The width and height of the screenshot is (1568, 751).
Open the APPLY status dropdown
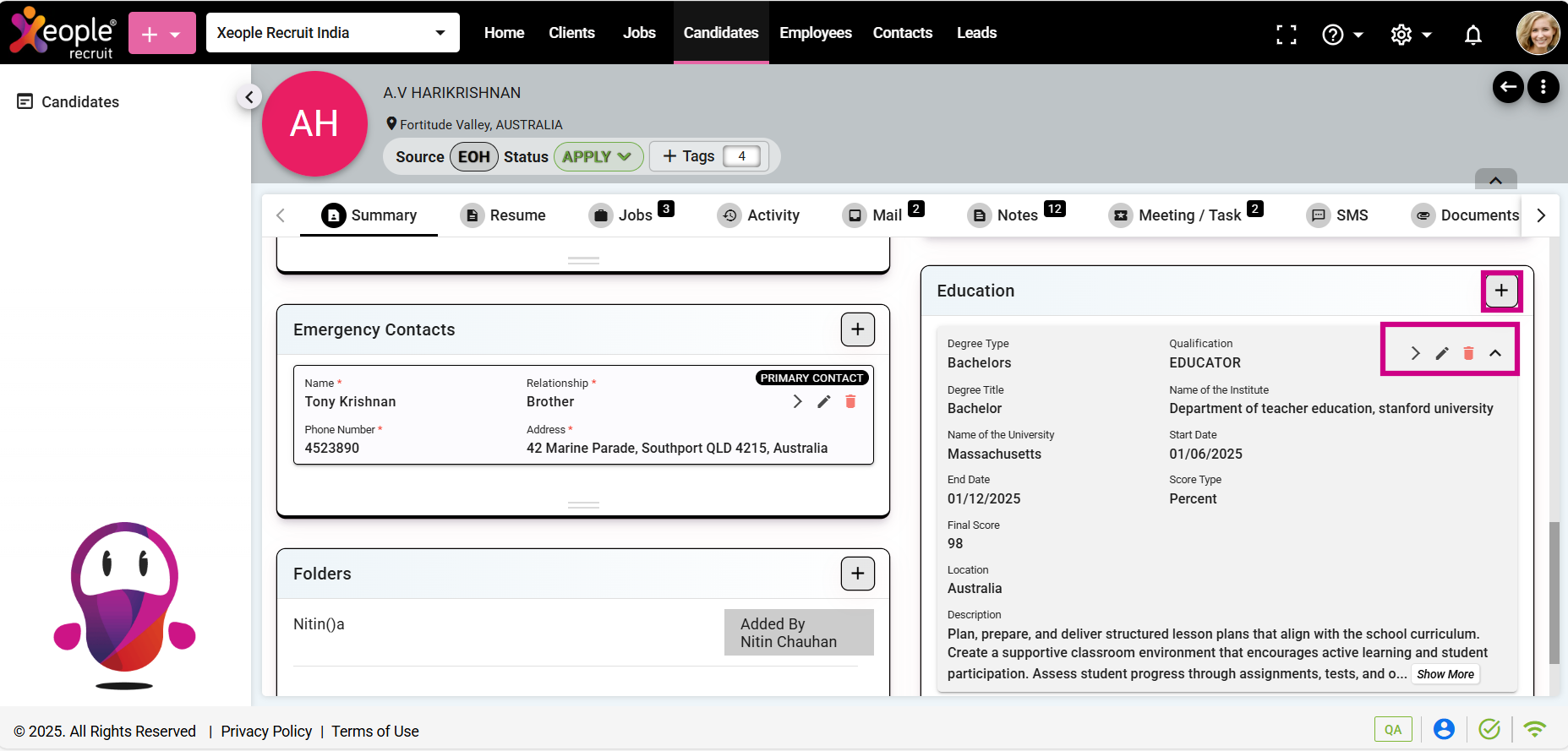click(x=598, y=156)
